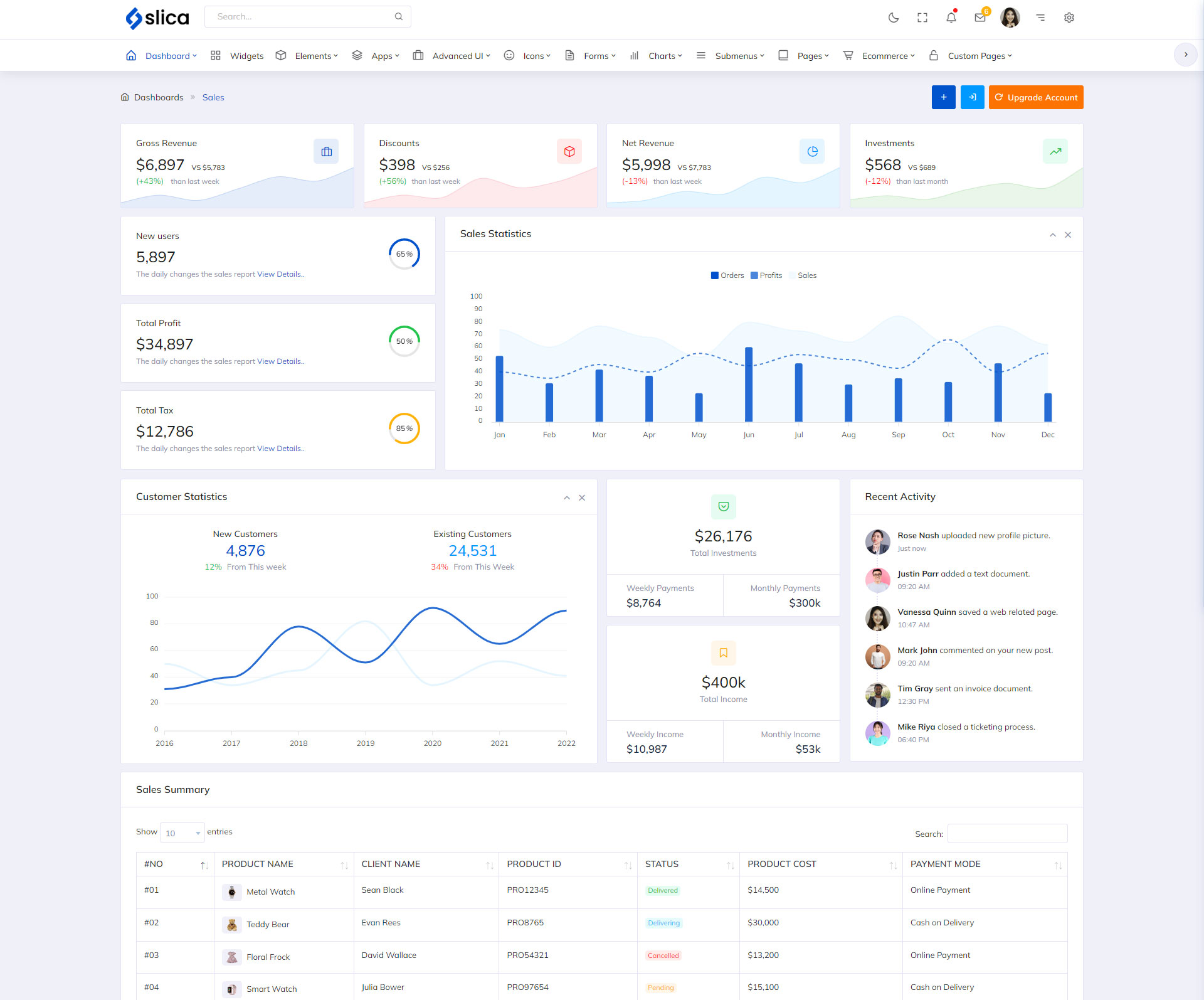This screenshot has height=1000, width=1204.
Task: Click the blue plus button
Action: [x=943, y=97]
